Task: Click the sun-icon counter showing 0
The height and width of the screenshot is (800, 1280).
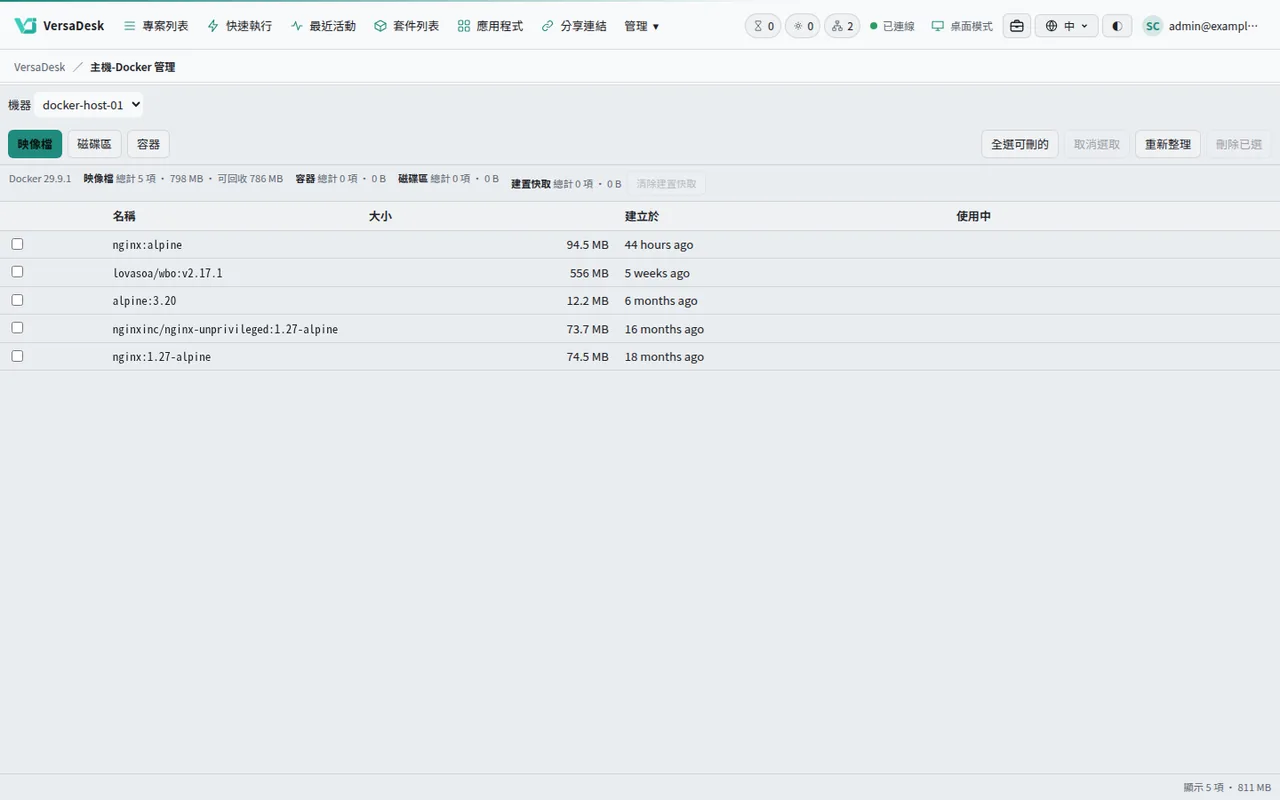Action: coord(803,26)
